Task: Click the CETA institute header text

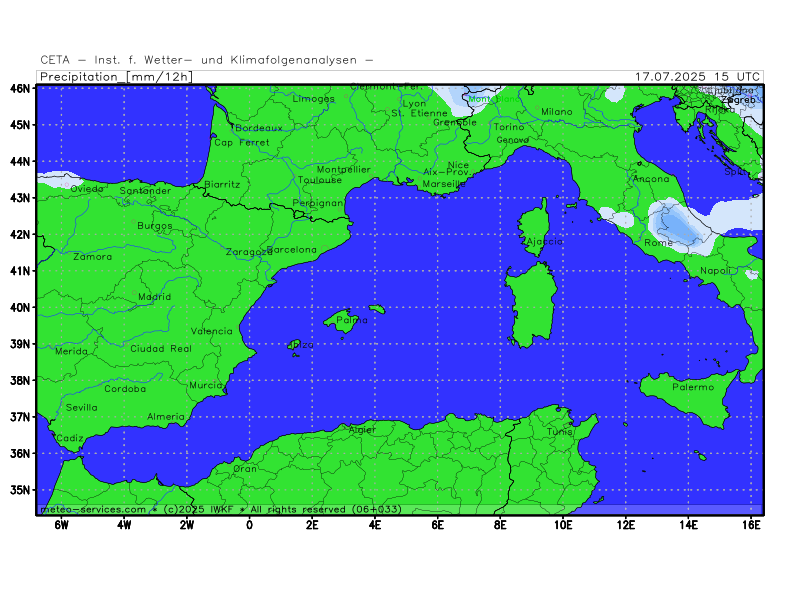Action: [207, 60]
